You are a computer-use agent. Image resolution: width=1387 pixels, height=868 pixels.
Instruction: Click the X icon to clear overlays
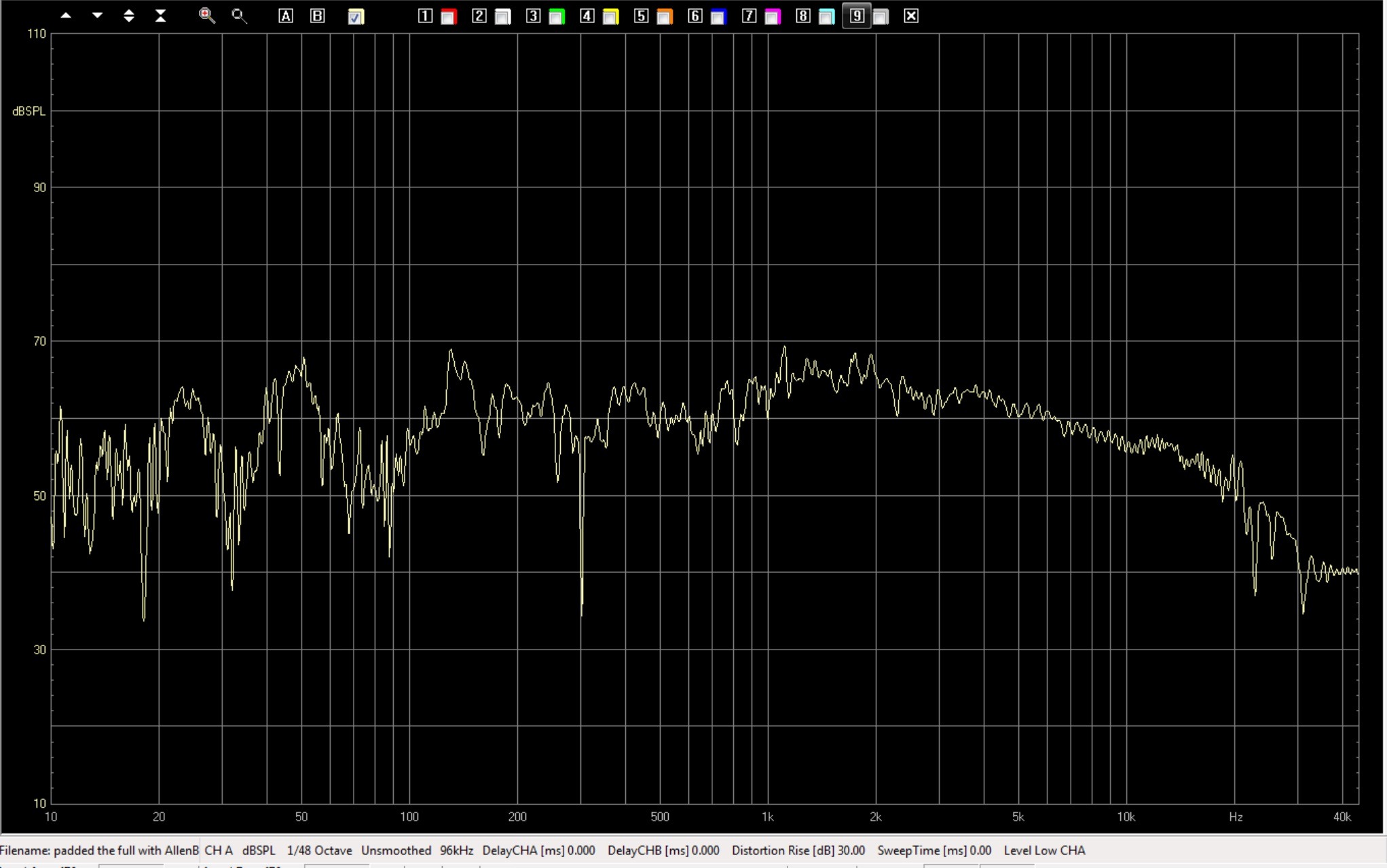912,16
